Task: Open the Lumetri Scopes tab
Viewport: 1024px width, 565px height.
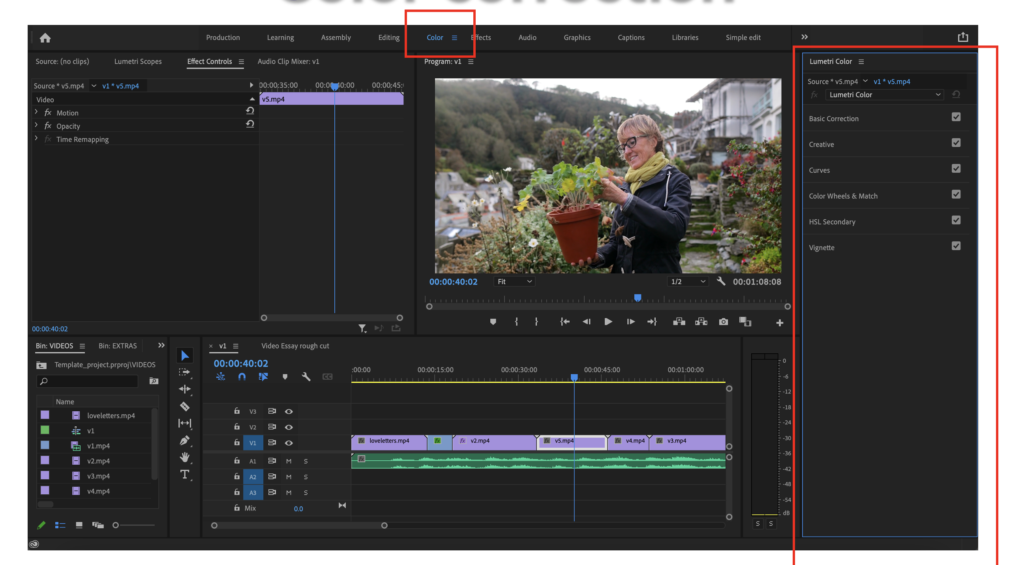Action: coord(138,62)
